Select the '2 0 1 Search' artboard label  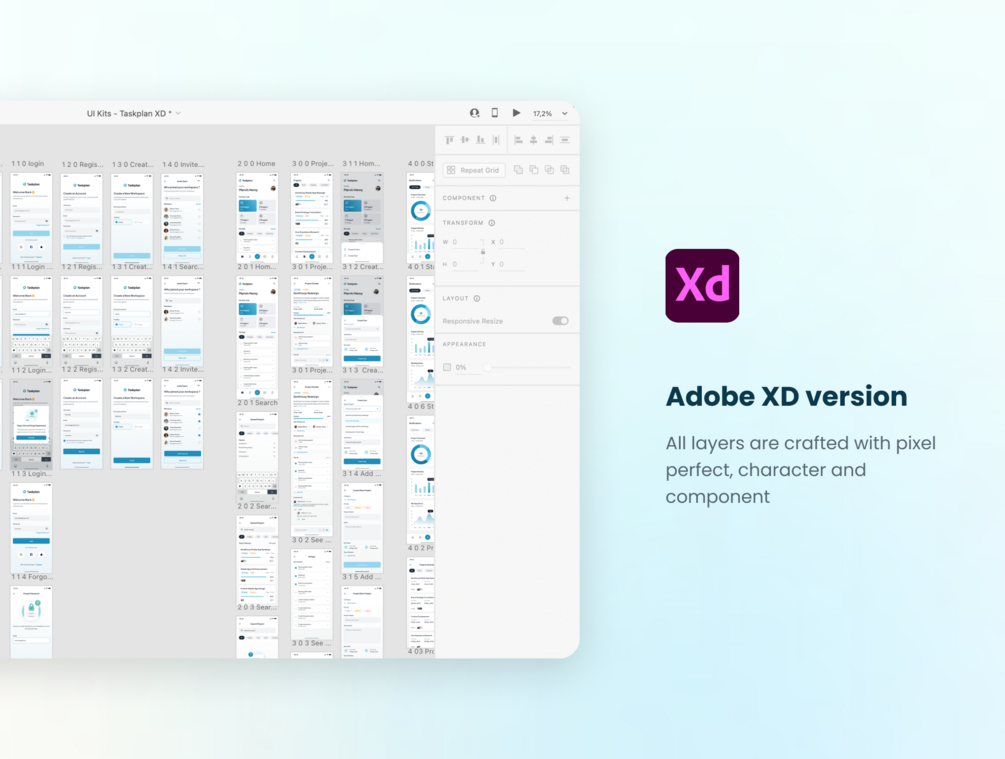[258, 403]
